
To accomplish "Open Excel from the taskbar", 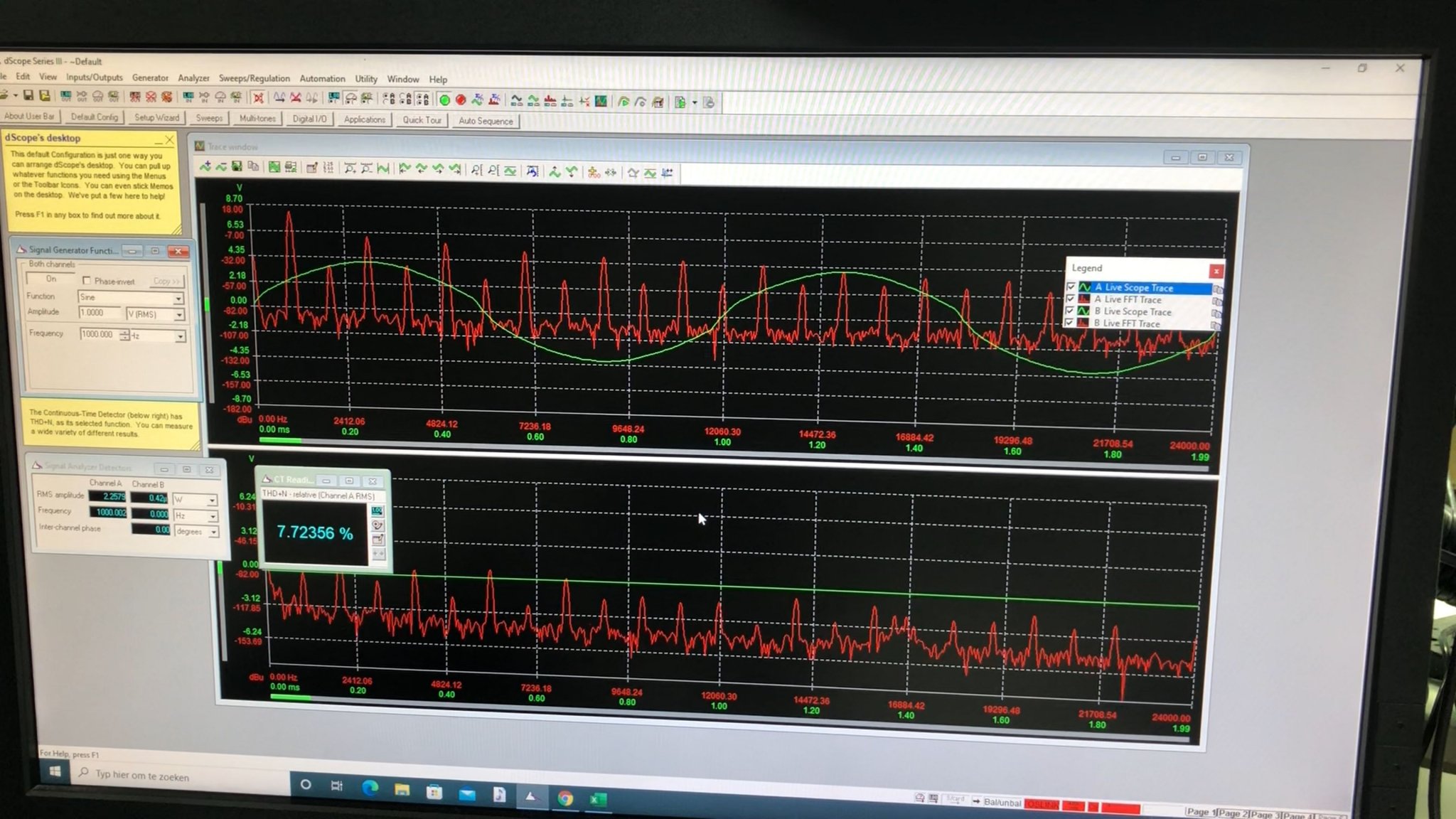I will pos(598,800).
